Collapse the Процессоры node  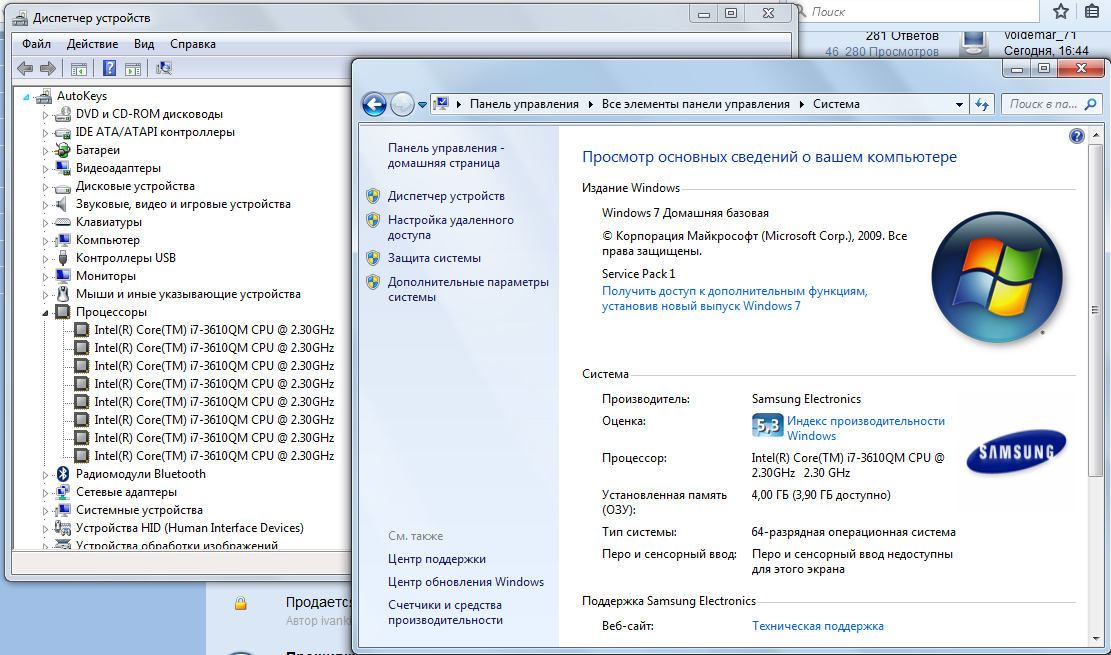(45, 312)
